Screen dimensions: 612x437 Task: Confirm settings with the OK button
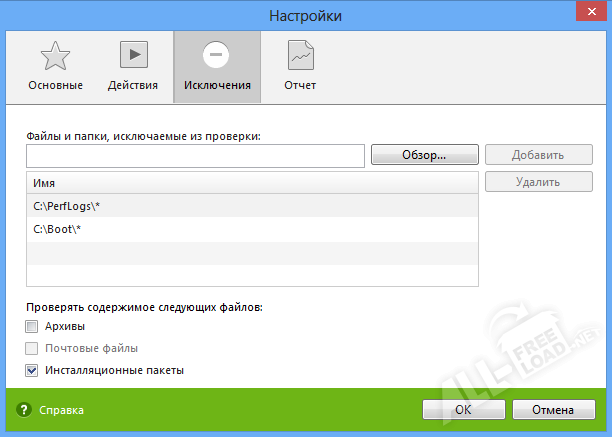[x=463, y=410]
